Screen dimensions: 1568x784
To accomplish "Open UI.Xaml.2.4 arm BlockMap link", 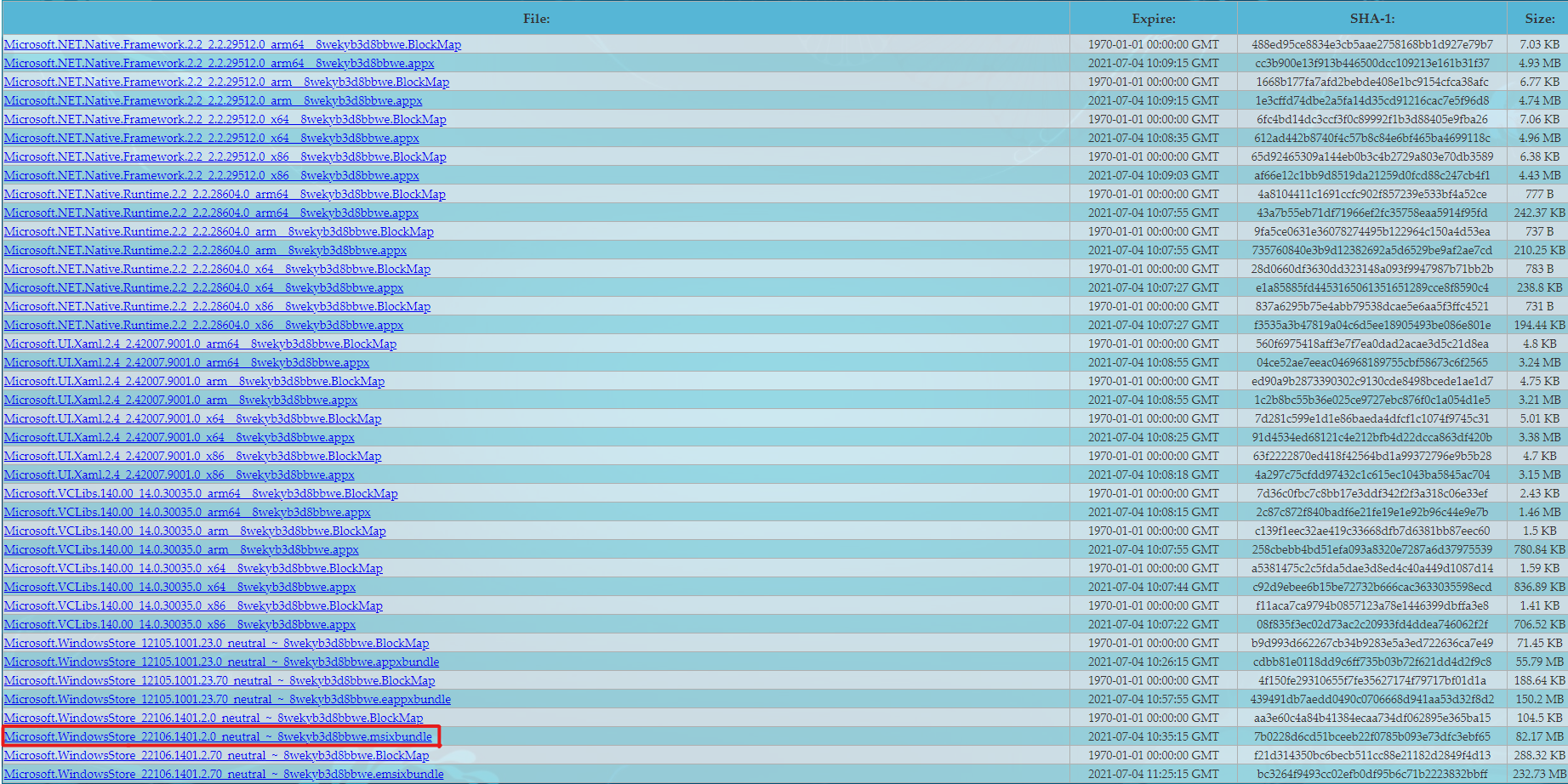I will point(194,381).
